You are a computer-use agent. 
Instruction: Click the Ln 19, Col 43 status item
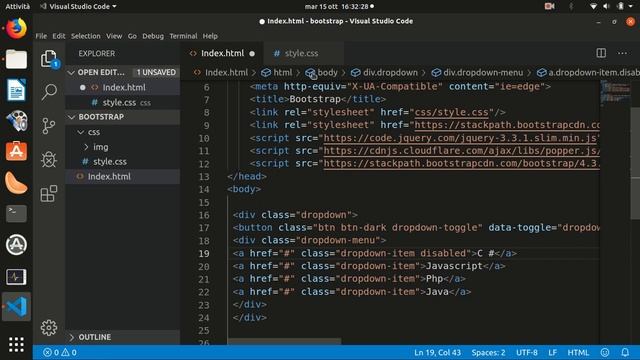437,352
